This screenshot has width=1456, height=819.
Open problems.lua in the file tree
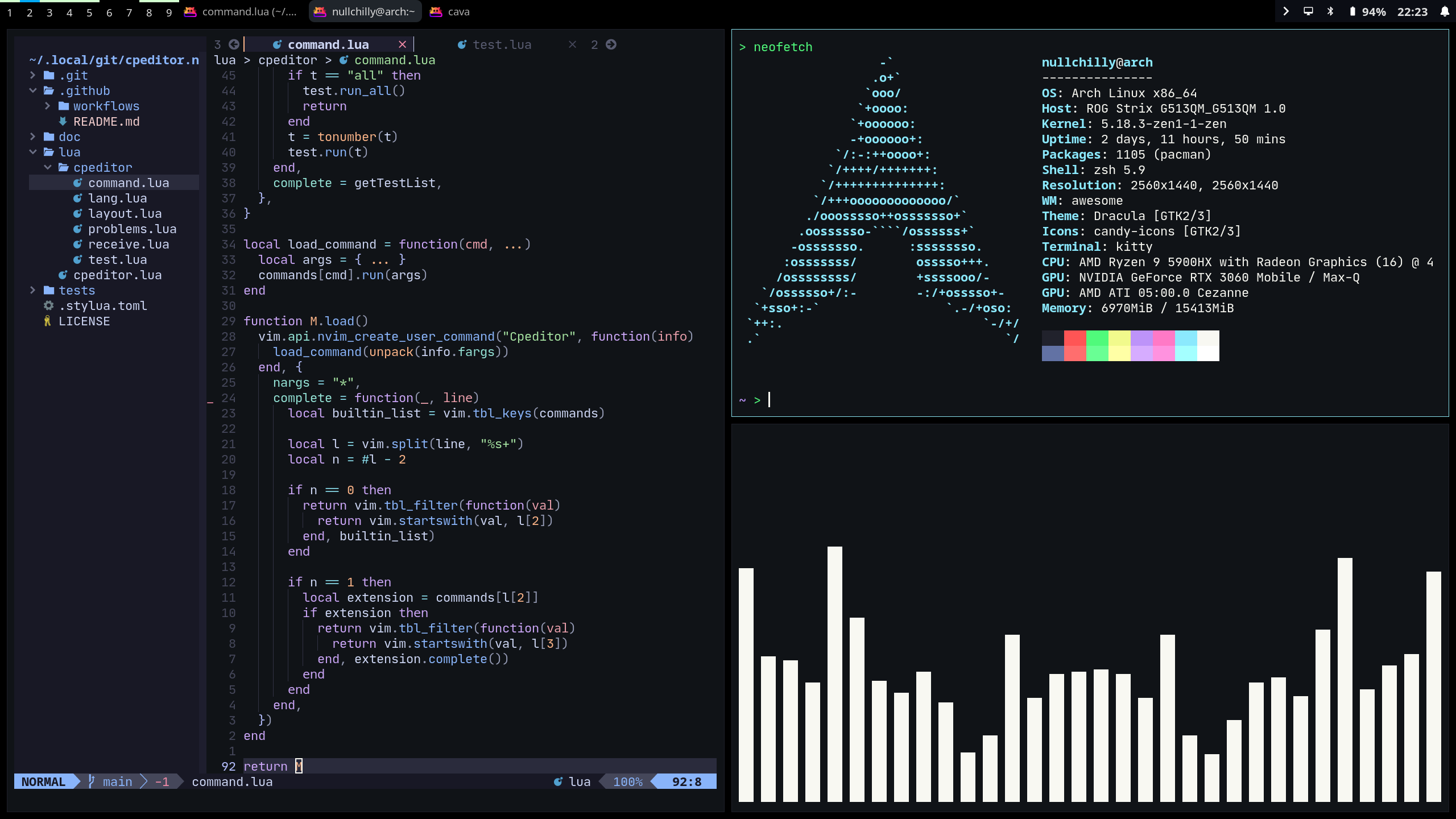pyautogui.click(x=132, y=229)
